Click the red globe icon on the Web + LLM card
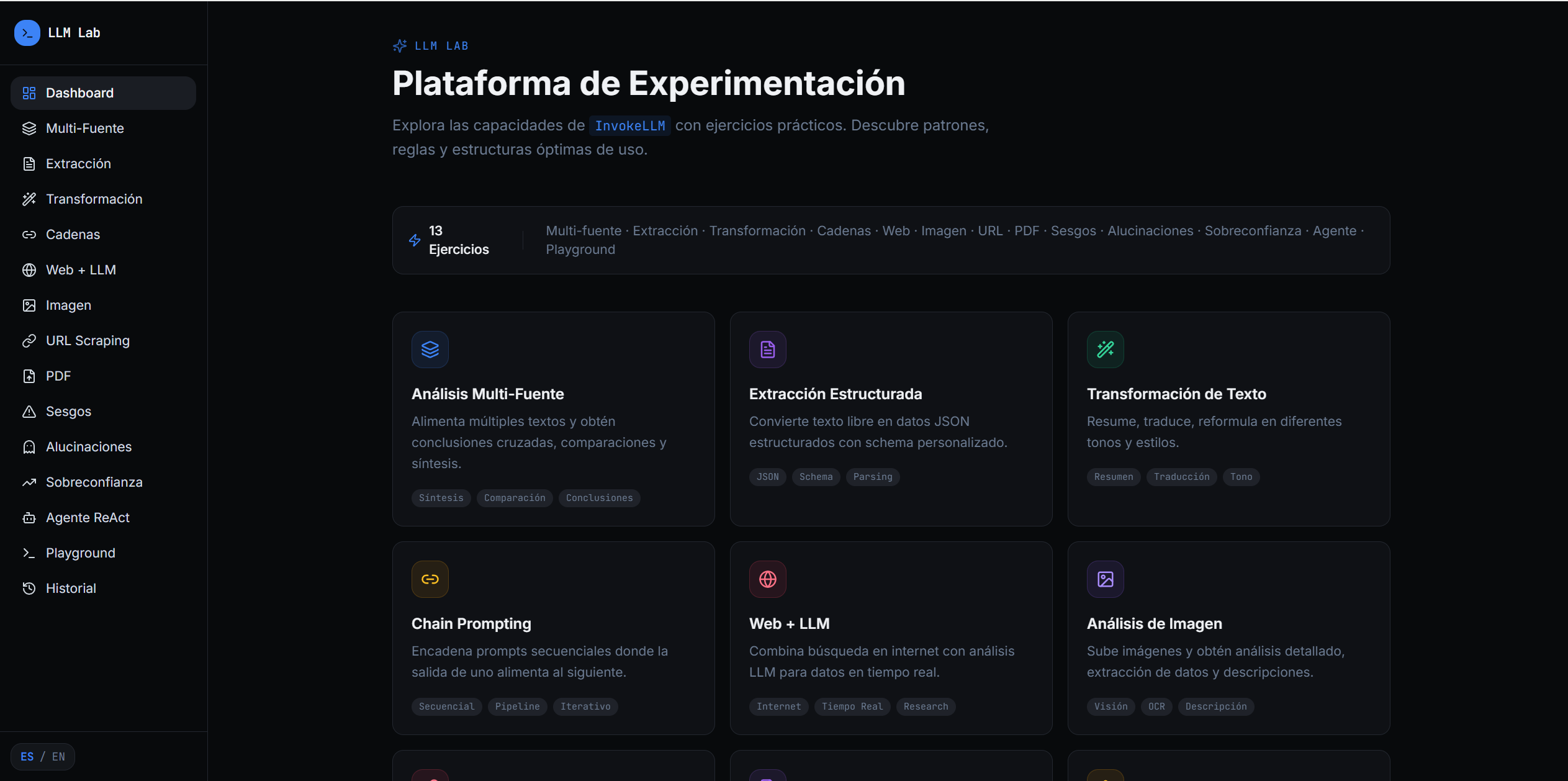Screen dimensions: 1568x781 [768, 579]
